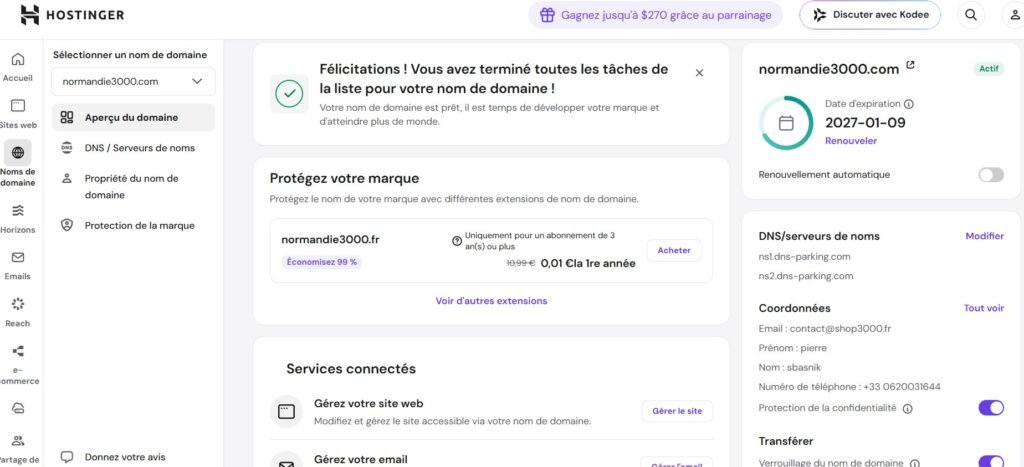Click the search magnifier icon
Image resolution: width=1024 pixels, height=467 pixels.
(971, 15)
